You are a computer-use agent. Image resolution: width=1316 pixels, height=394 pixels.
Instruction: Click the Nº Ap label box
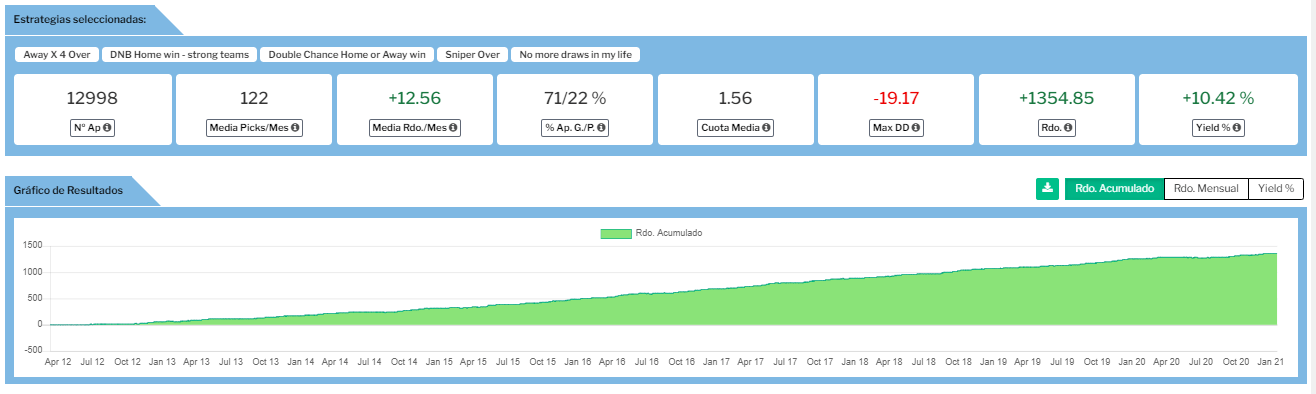(93, 128)
